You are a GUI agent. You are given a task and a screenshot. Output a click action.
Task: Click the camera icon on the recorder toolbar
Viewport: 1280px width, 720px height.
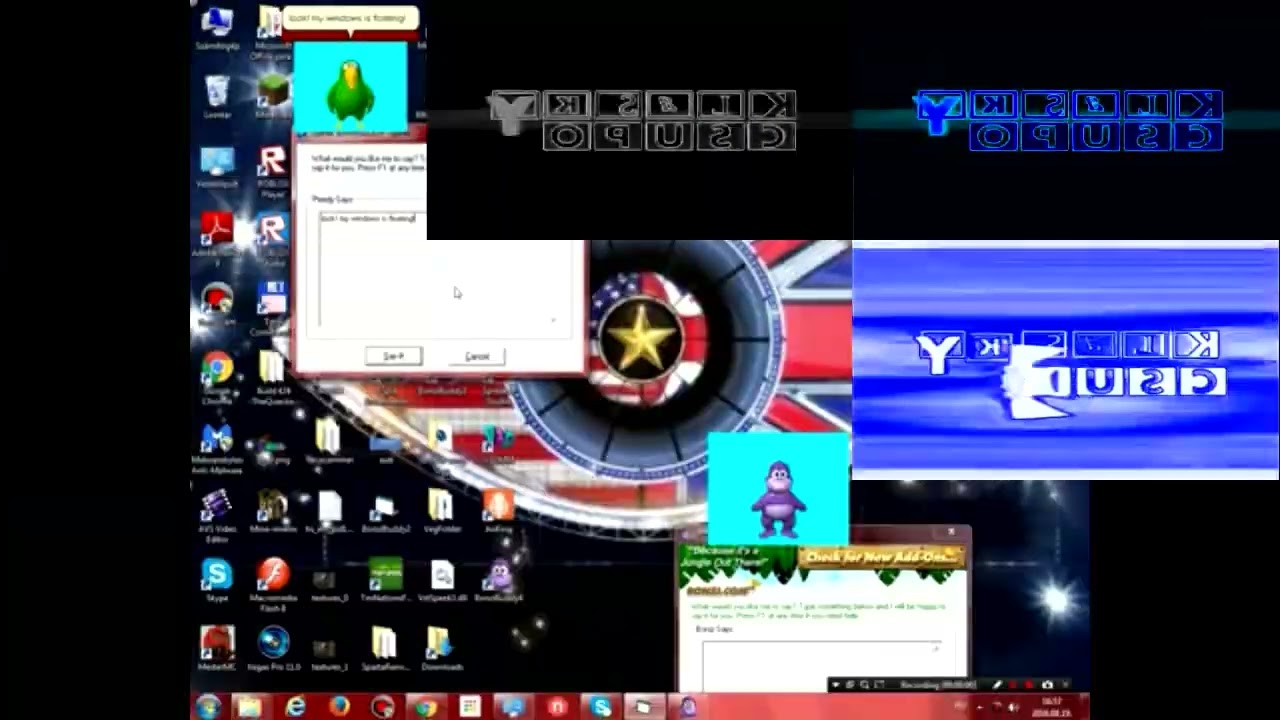click(1047, 685)
